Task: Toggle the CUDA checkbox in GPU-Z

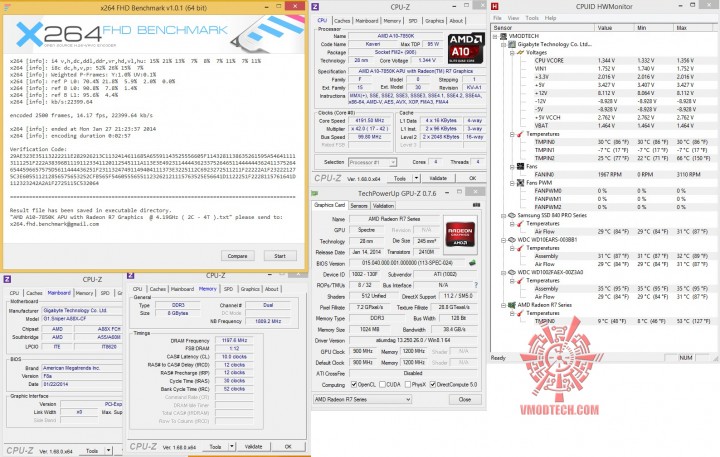Action: (382, 384)
